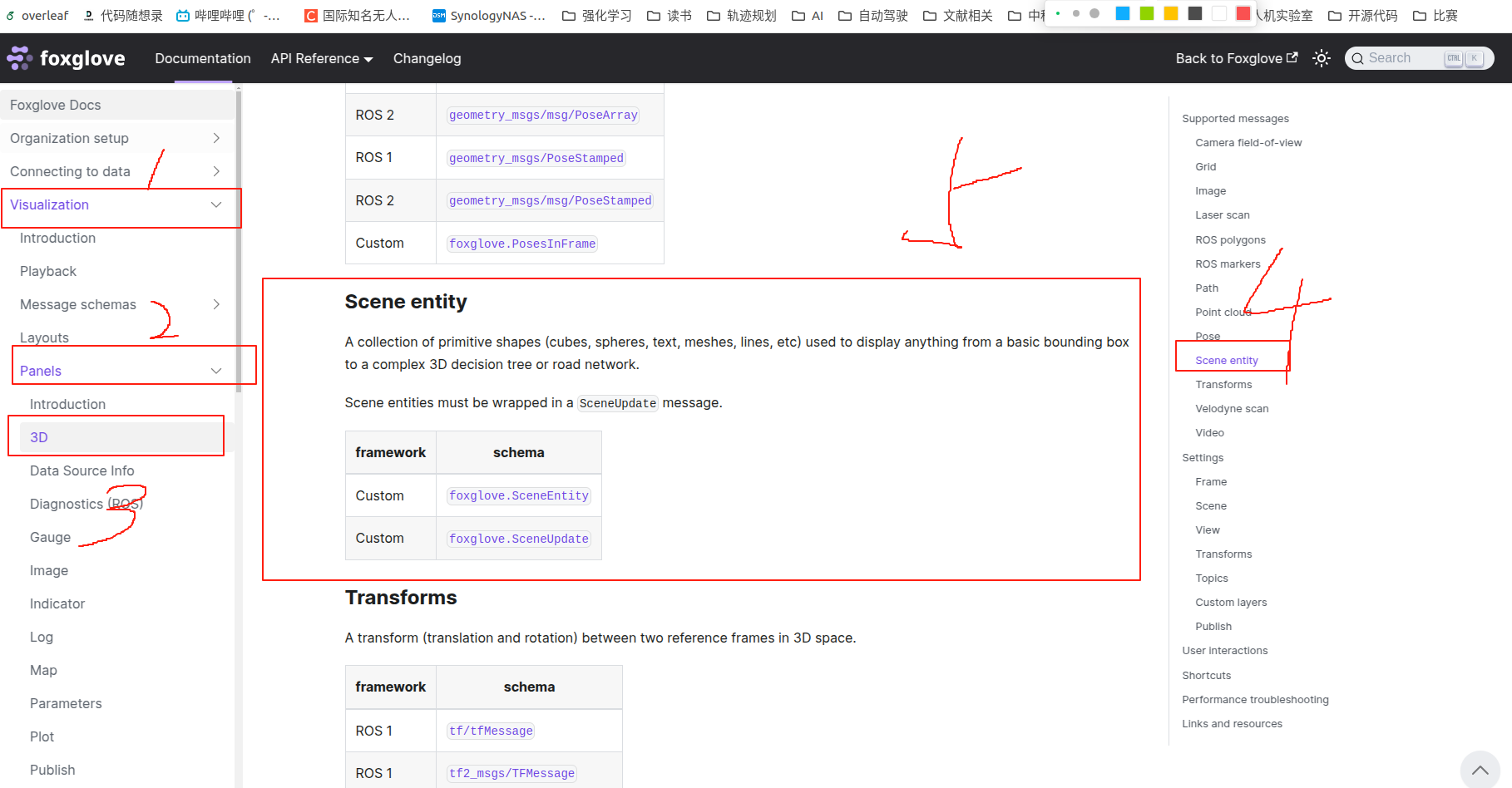Pick the dark gray annotation color
This screenshot has height=788, width=1512.
pos(1195,13)
